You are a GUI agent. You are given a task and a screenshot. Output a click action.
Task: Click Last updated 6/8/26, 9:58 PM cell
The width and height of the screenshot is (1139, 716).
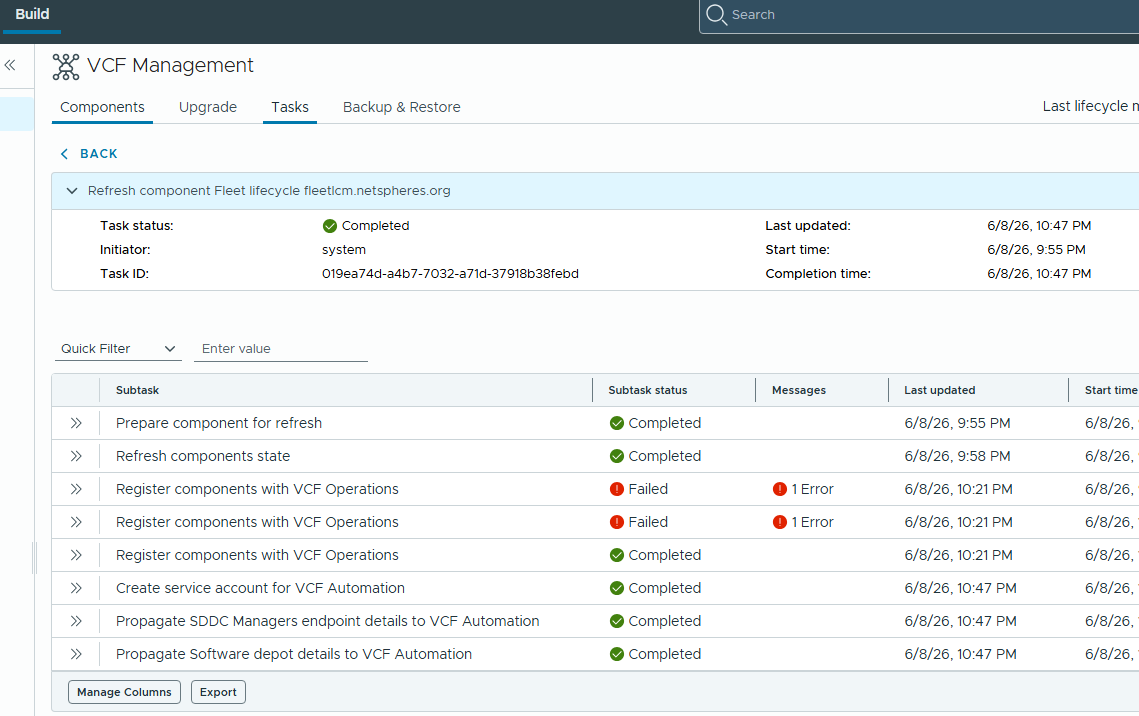(x=957, y=456)
